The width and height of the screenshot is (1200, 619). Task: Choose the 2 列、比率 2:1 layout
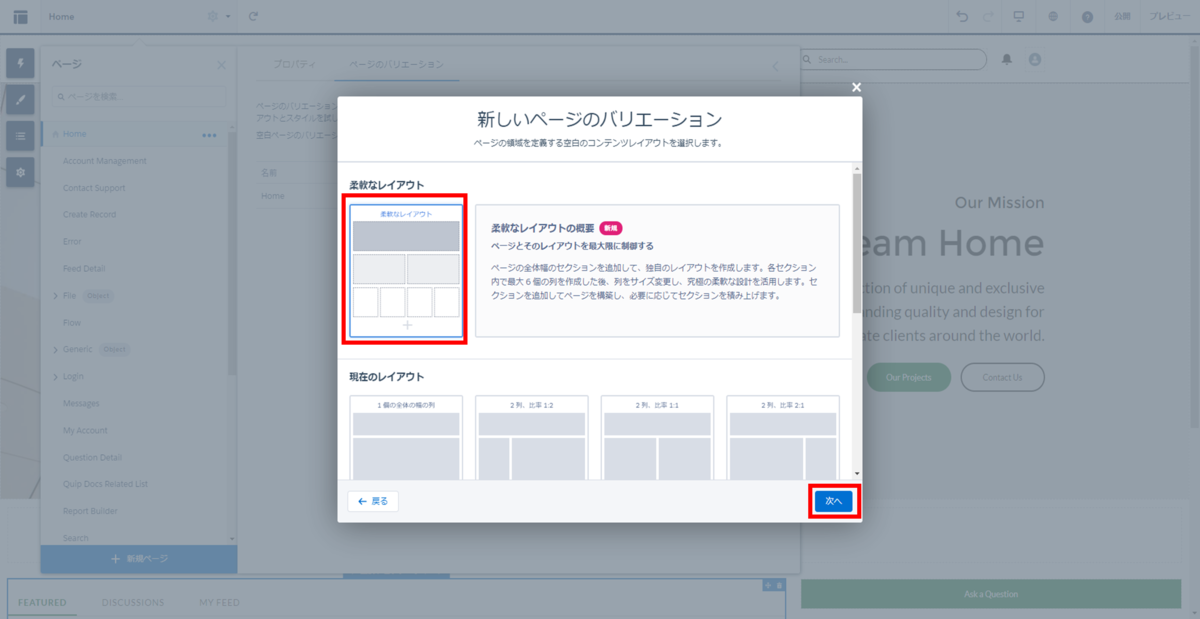[783, 437]
